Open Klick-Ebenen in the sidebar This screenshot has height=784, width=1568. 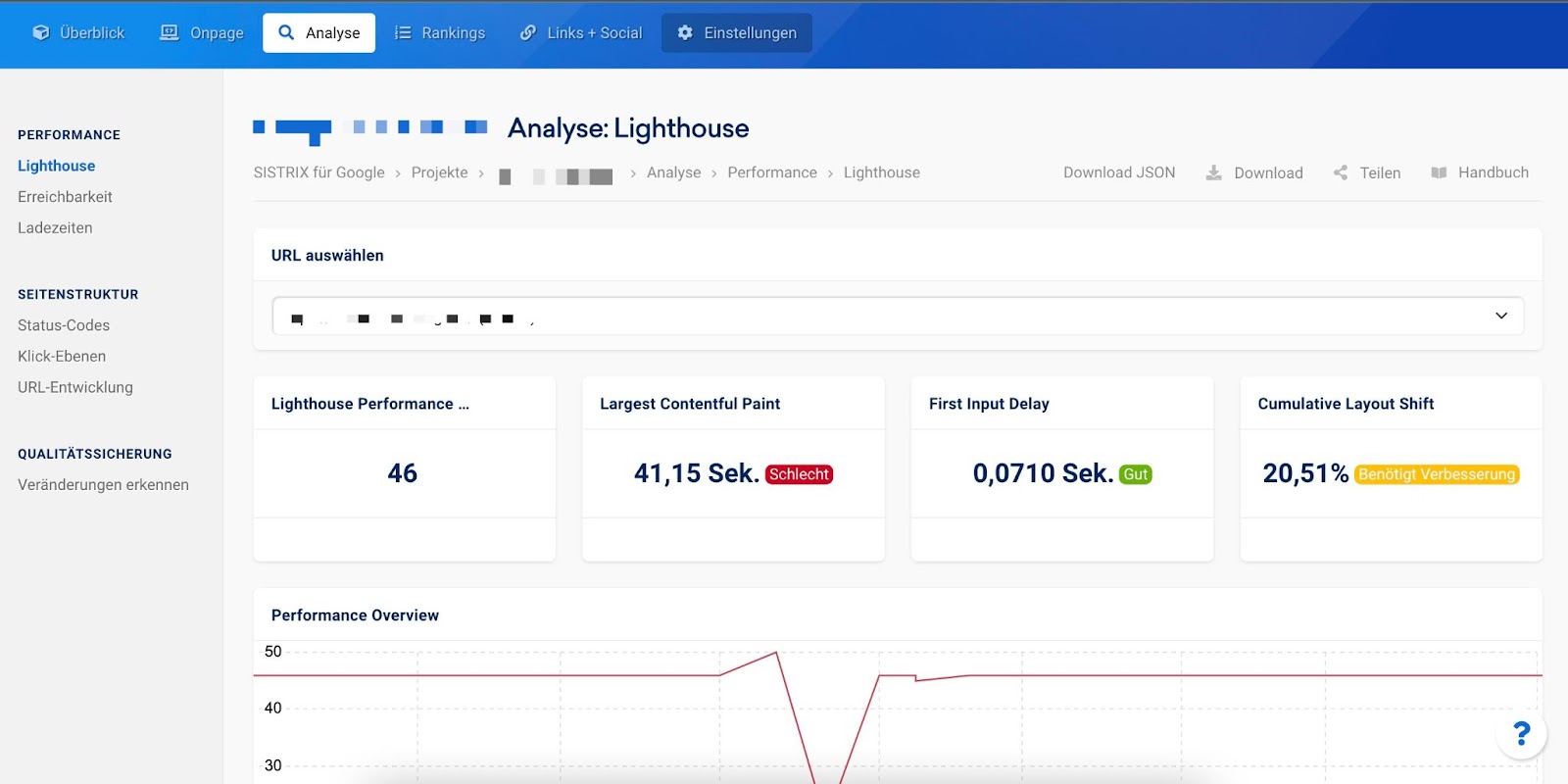point(62,357)
